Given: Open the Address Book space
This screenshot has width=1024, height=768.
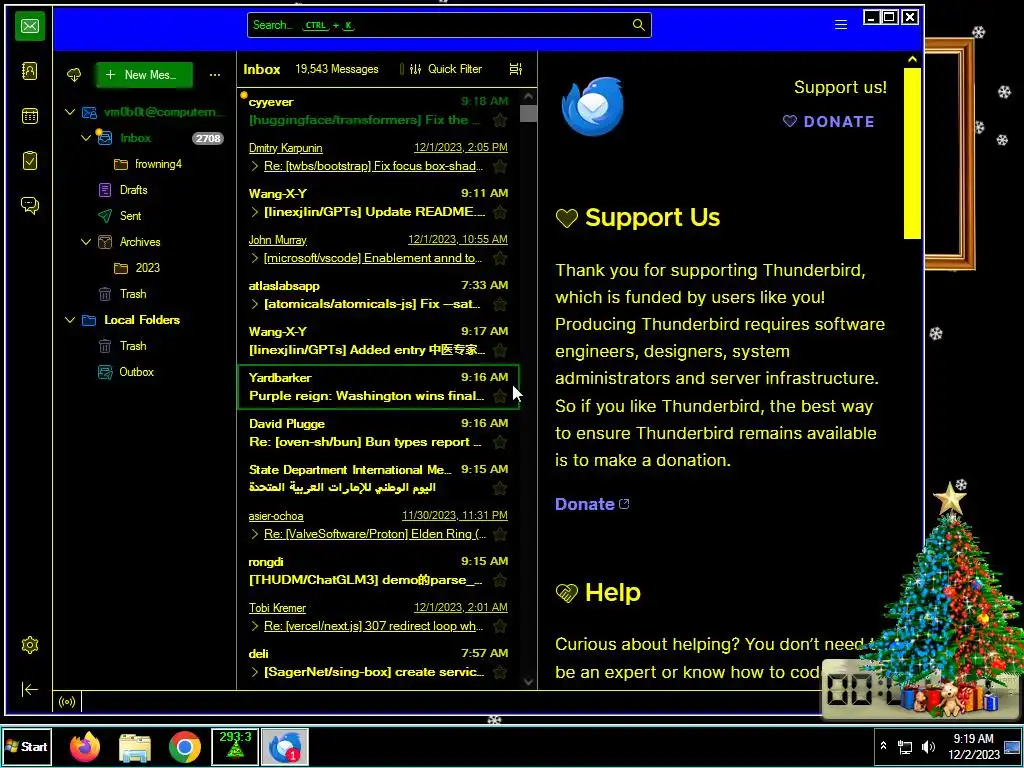Looking at the screenshot, I should (29, 71).
